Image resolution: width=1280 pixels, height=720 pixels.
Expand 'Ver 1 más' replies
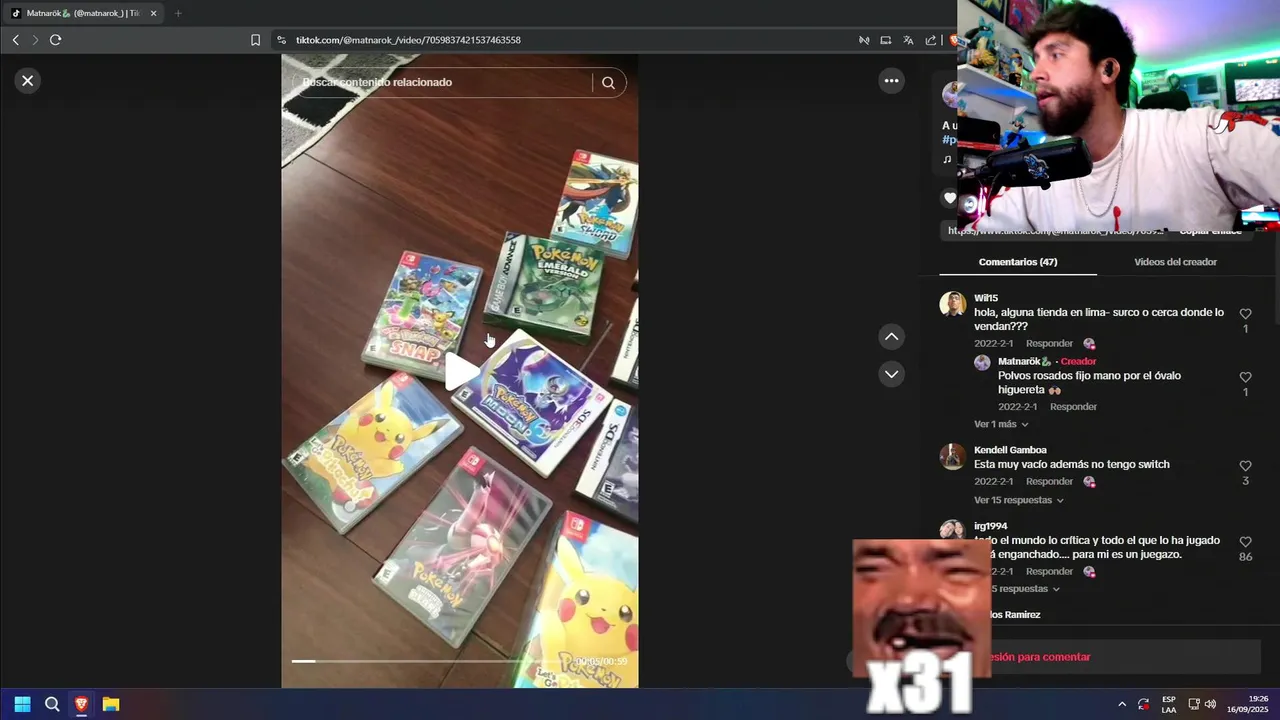point(1001,424)
